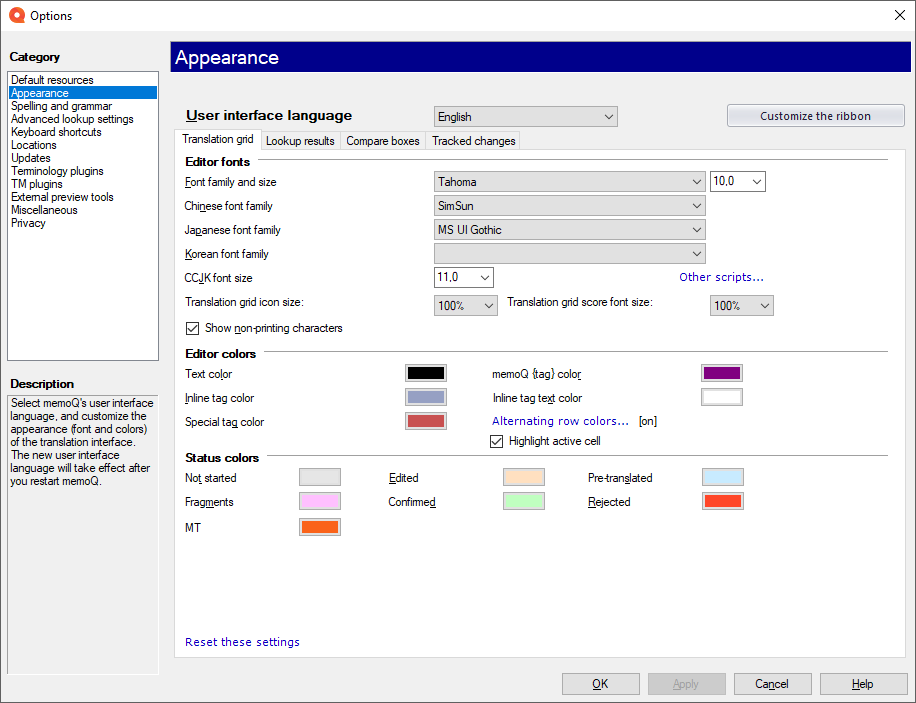Click the OK button

point(601,684)
